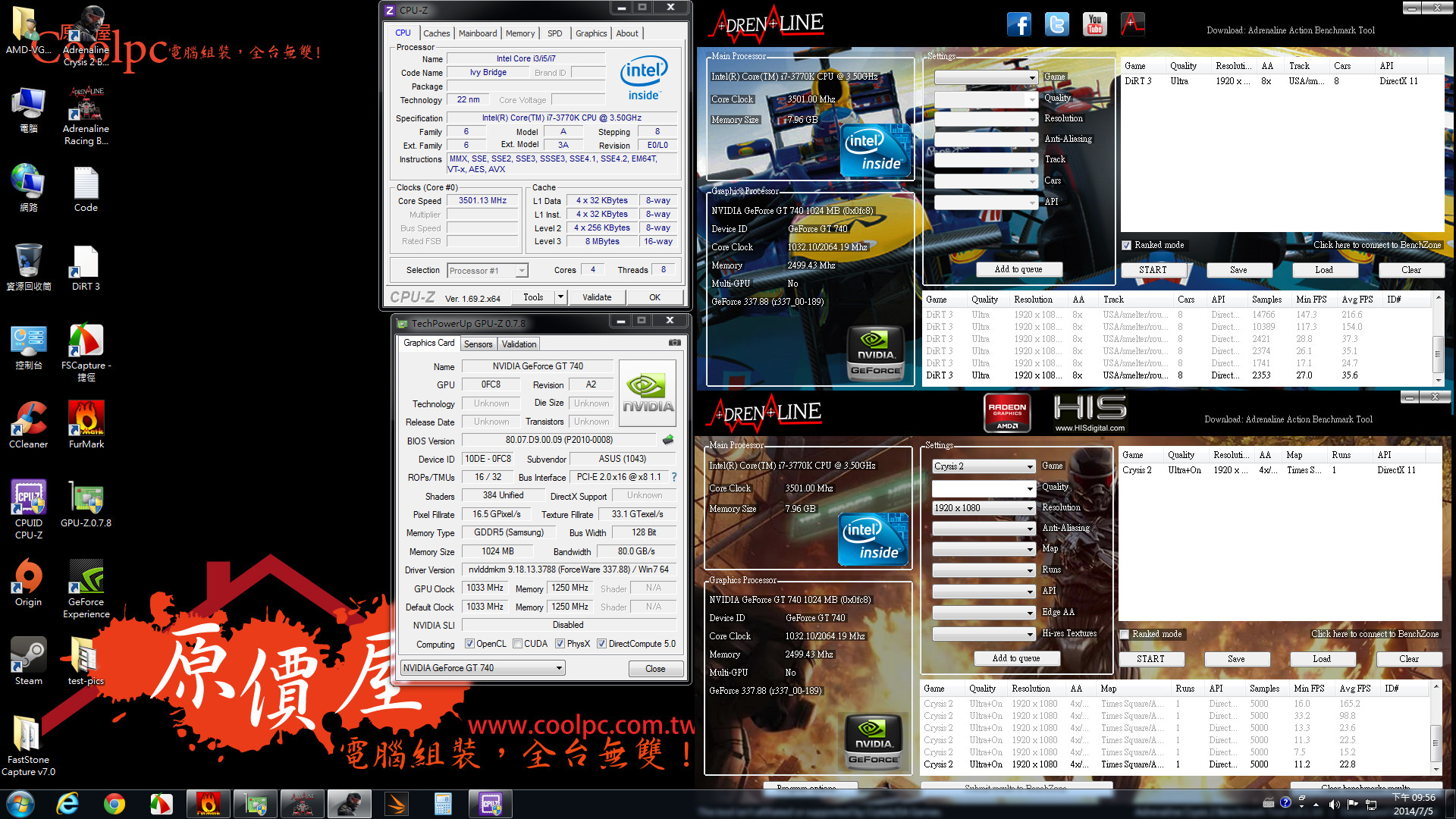Viewport: 1456px width, 819px height.
Task: Open the YouTube icon link
Action: [1094, 24]
